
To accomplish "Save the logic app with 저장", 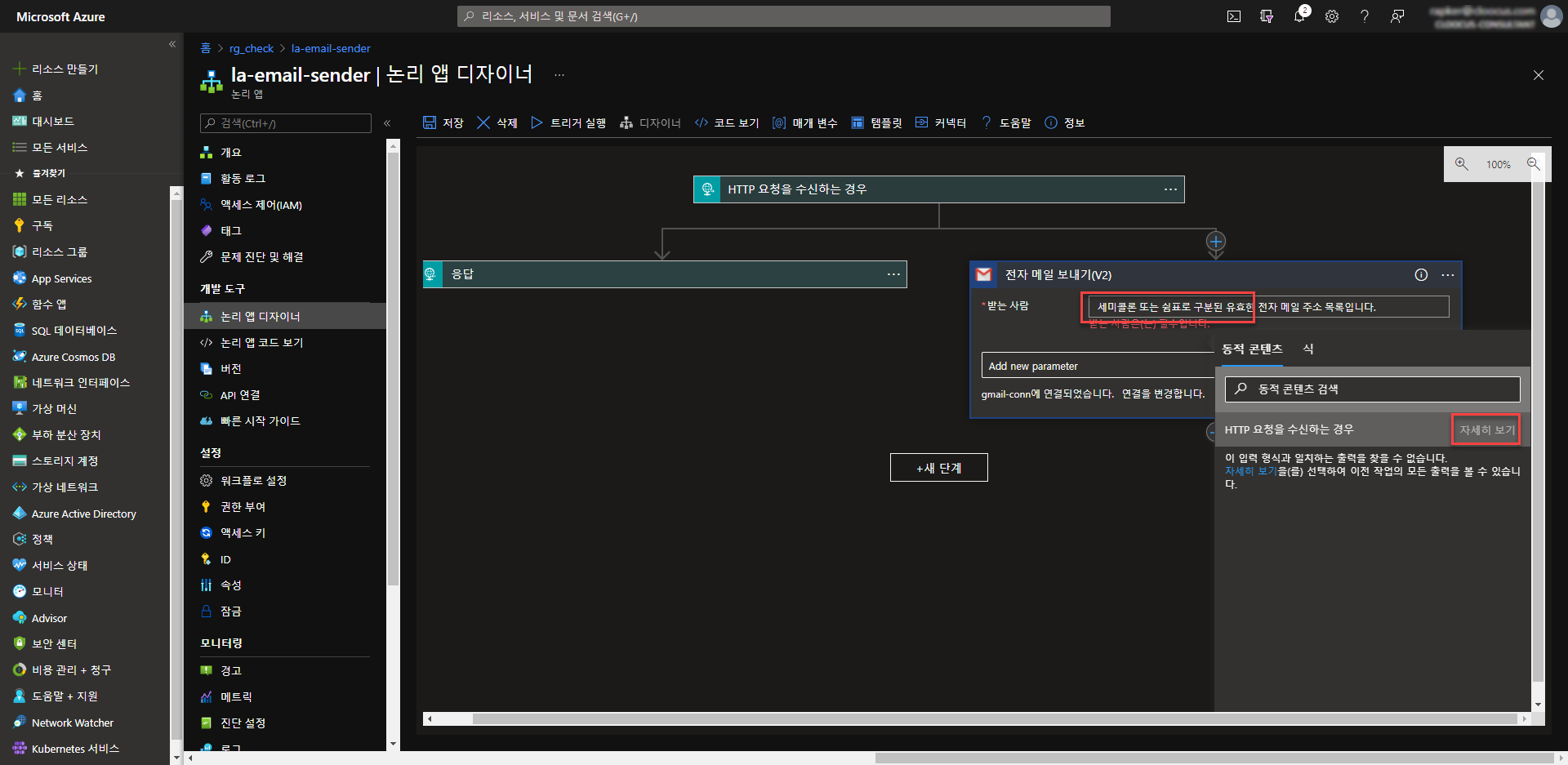I will point(443,122).
